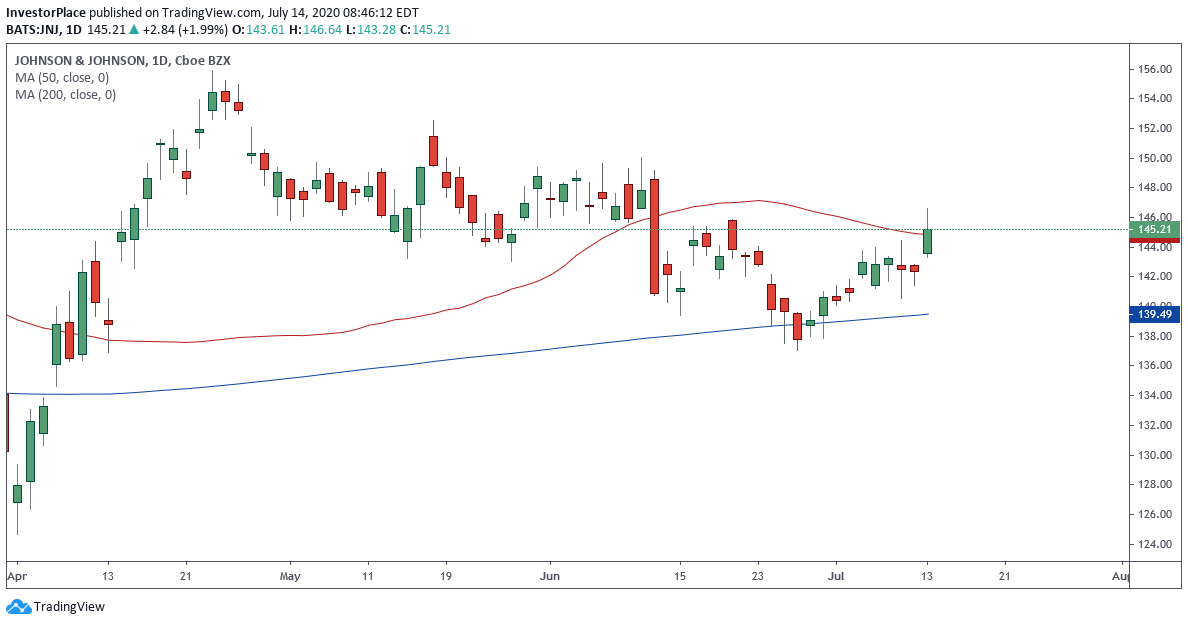
Task: Select the BATS:JNJ ticker symbol text
Action: point(31,30)
